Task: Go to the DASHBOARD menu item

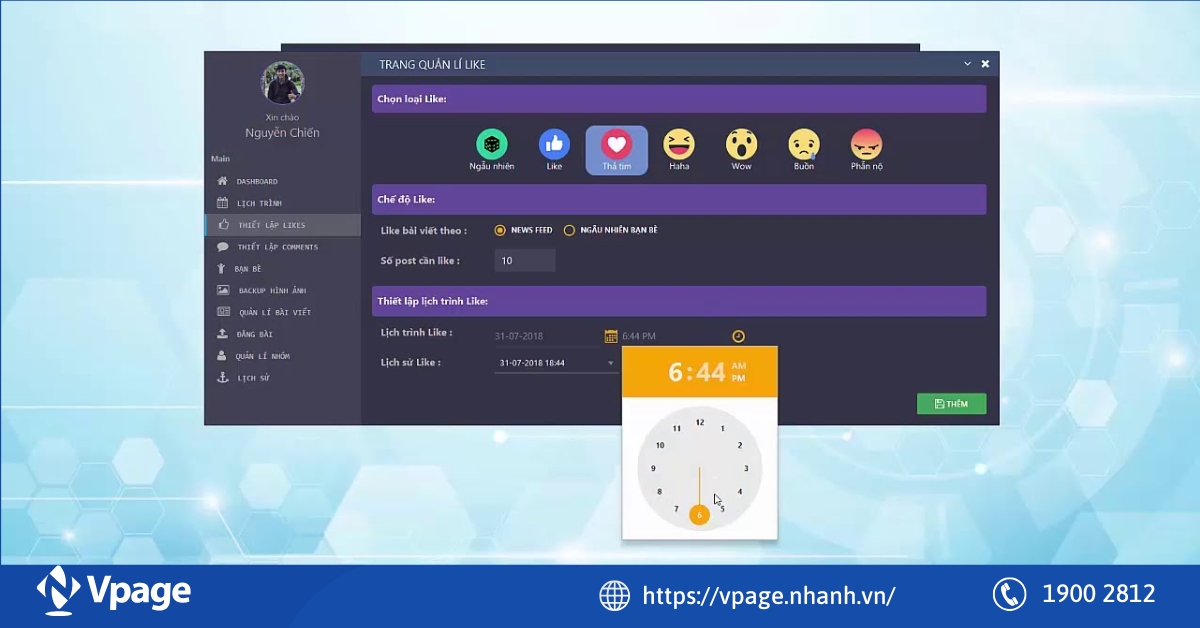Action: click(260, 181)
